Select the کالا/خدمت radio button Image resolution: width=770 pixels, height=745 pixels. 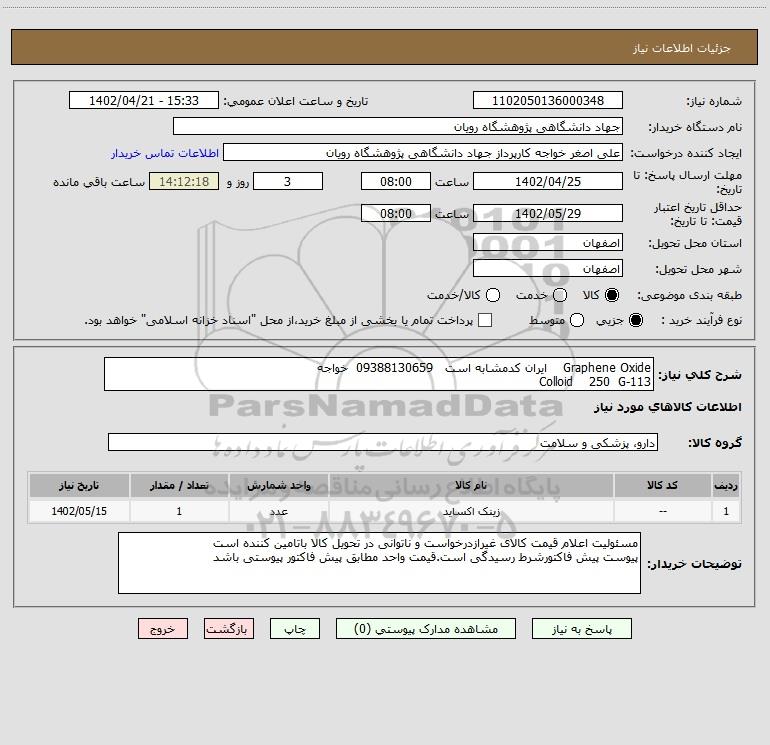pyautogui.click(x=493, y=295)
